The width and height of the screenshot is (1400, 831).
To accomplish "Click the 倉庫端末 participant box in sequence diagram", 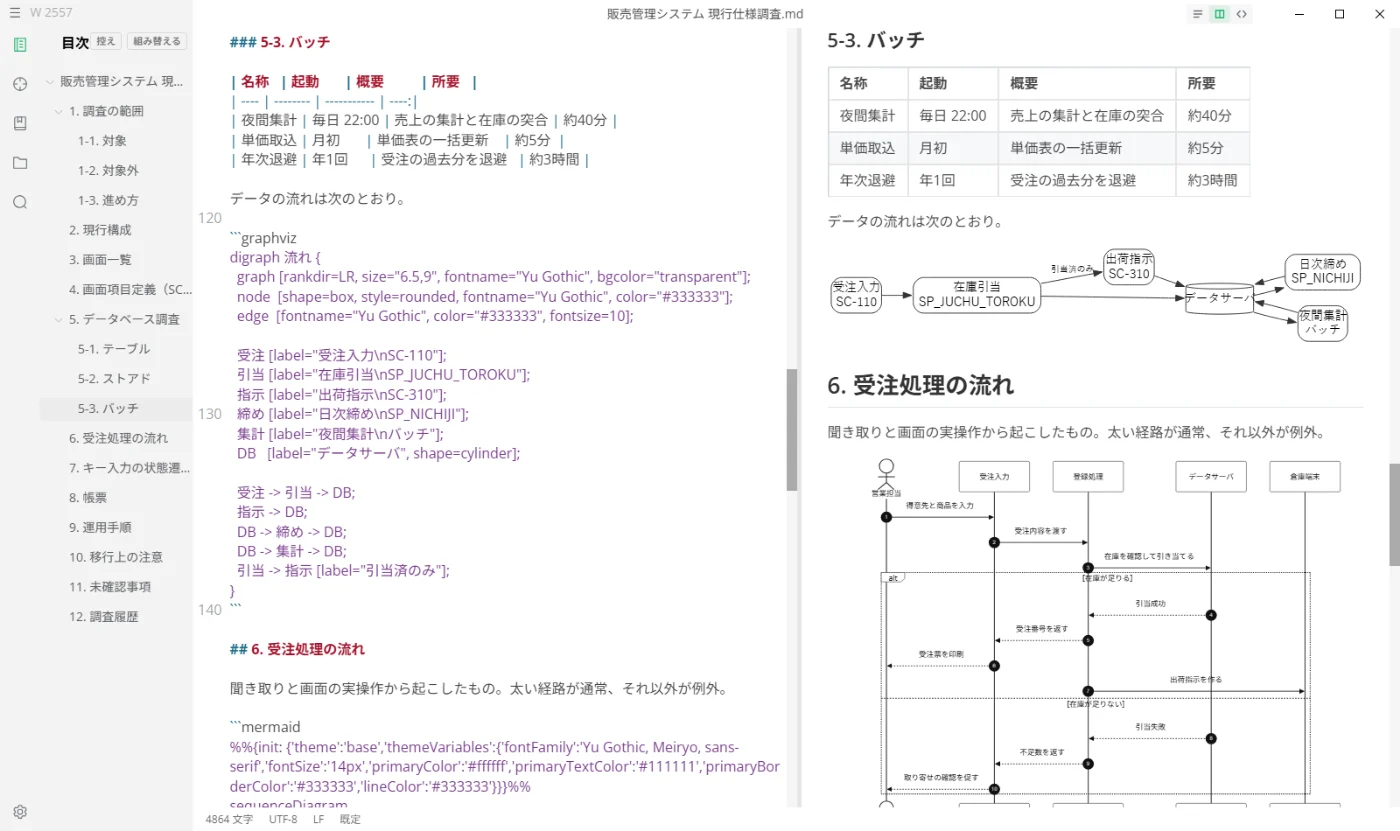I will pyautogui.click(x=1304, y=477).
